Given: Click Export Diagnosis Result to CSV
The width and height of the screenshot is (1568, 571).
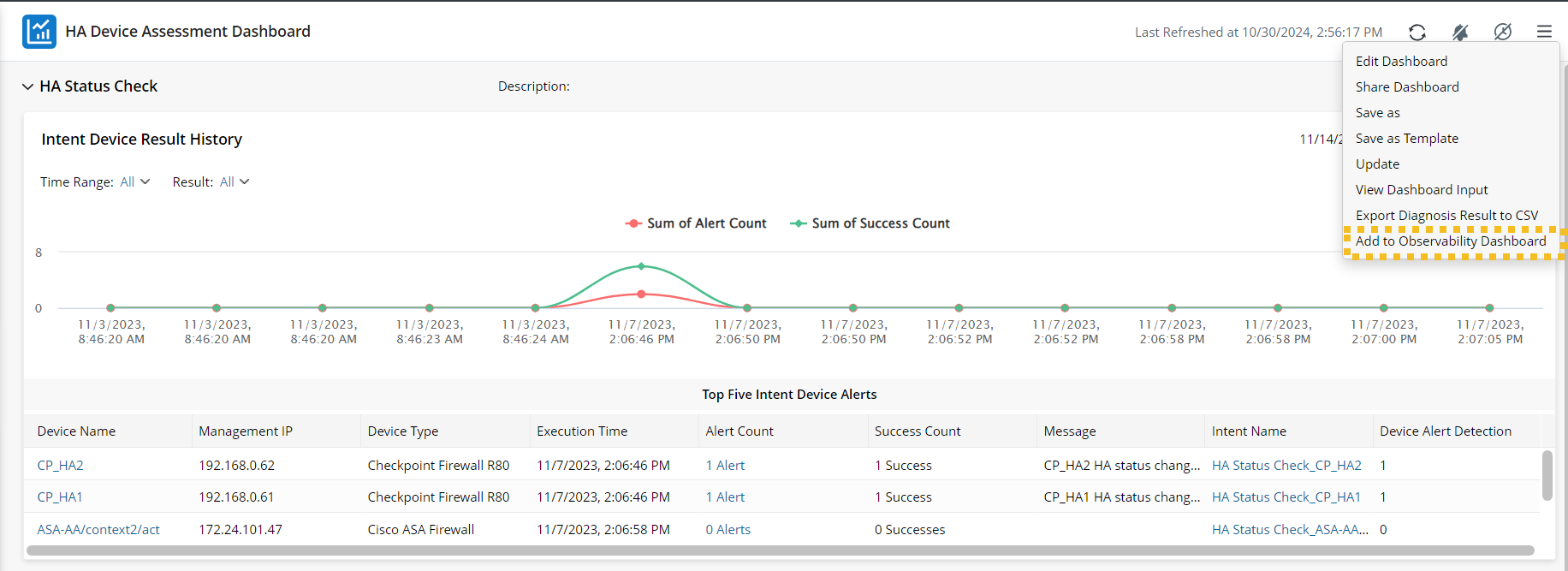Looking at the screenshot, I should (x=1446, y=216).
